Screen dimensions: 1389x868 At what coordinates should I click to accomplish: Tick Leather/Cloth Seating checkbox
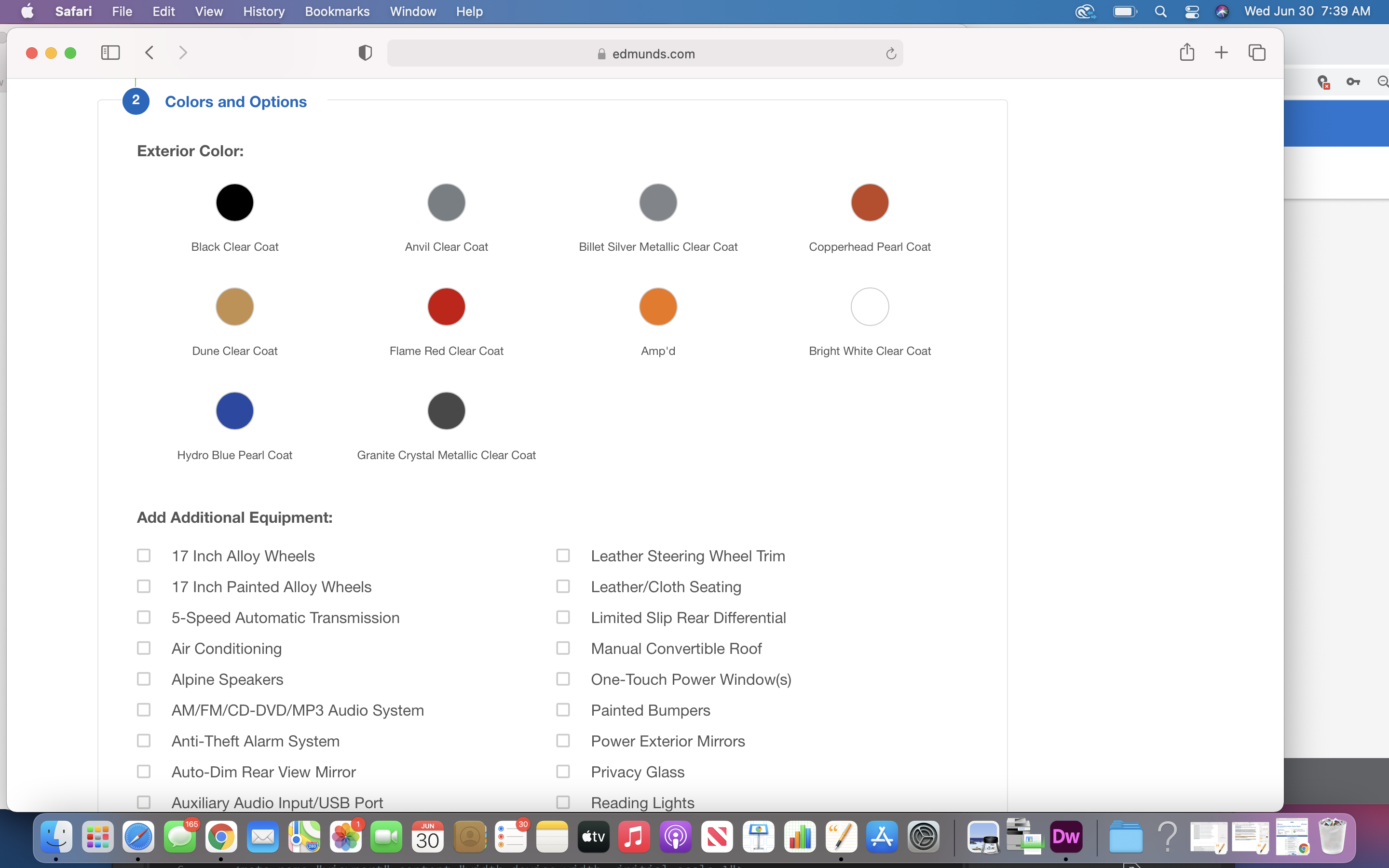pyautogui.click(x=563, y=586)
